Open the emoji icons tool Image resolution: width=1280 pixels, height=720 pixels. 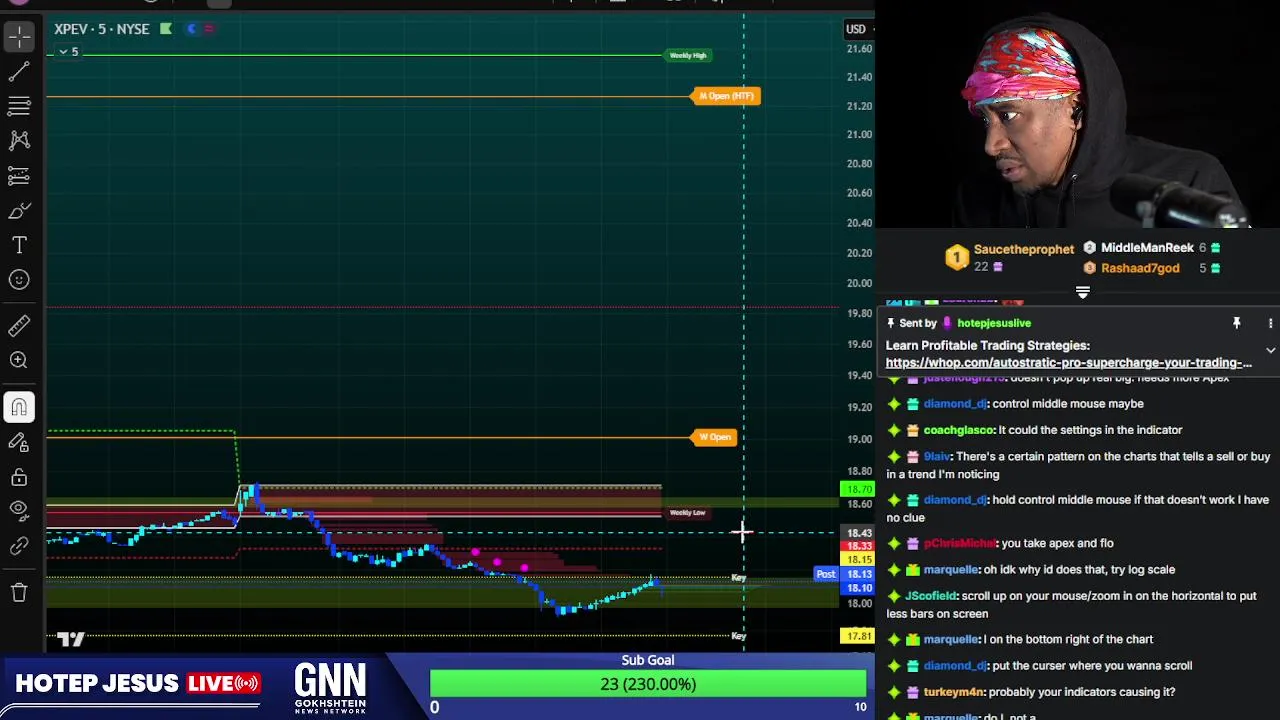tap(19, 280)
